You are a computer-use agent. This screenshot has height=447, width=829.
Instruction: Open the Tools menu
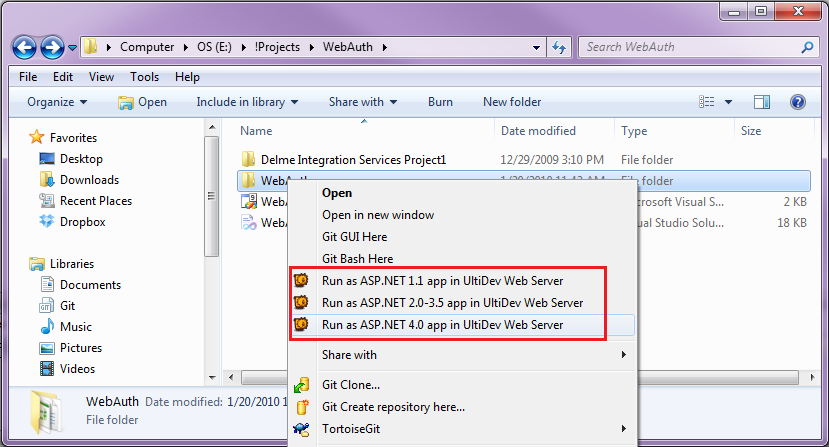[144, 77]
